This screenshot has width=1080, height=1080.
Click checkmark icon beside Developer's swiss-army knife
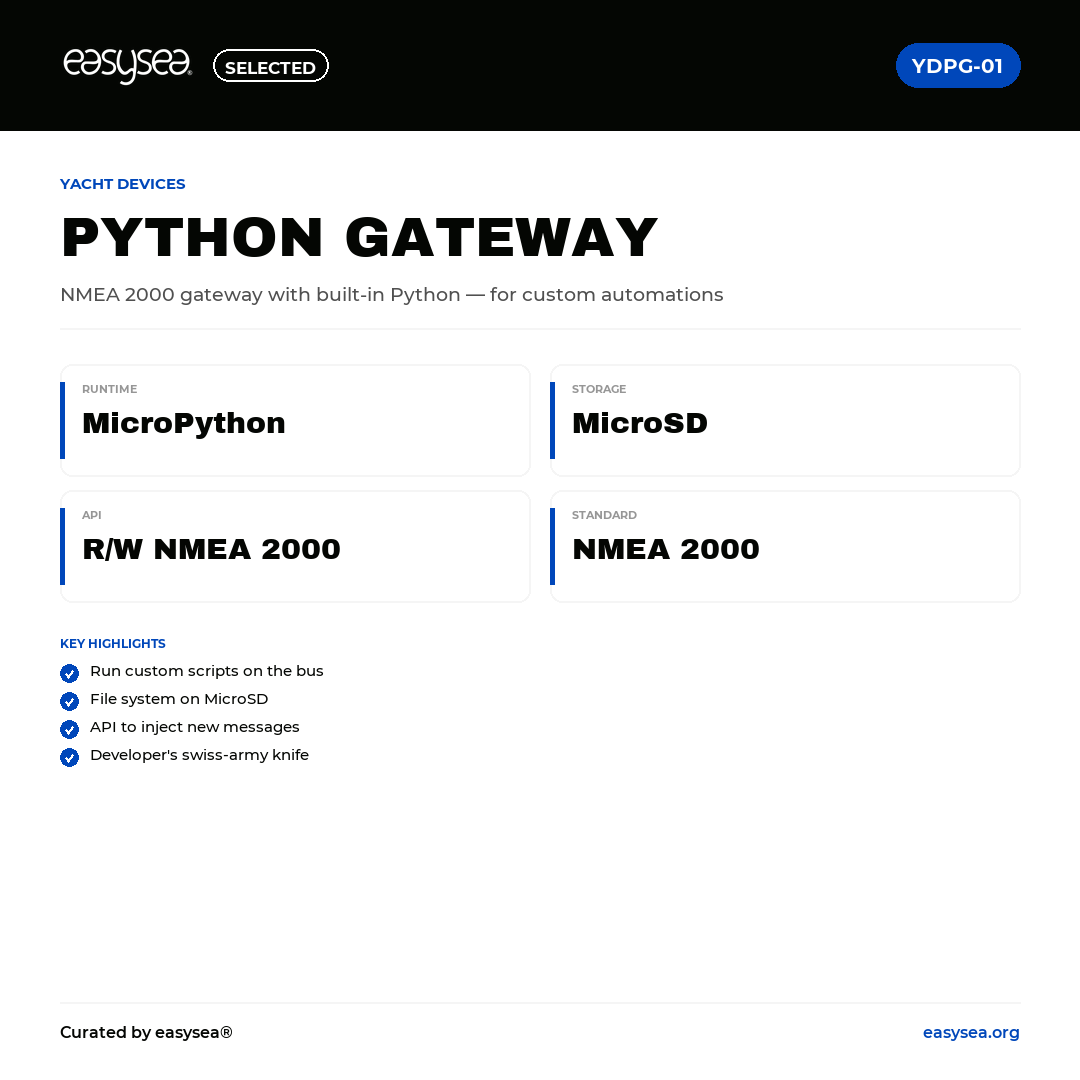click(70, 757)
